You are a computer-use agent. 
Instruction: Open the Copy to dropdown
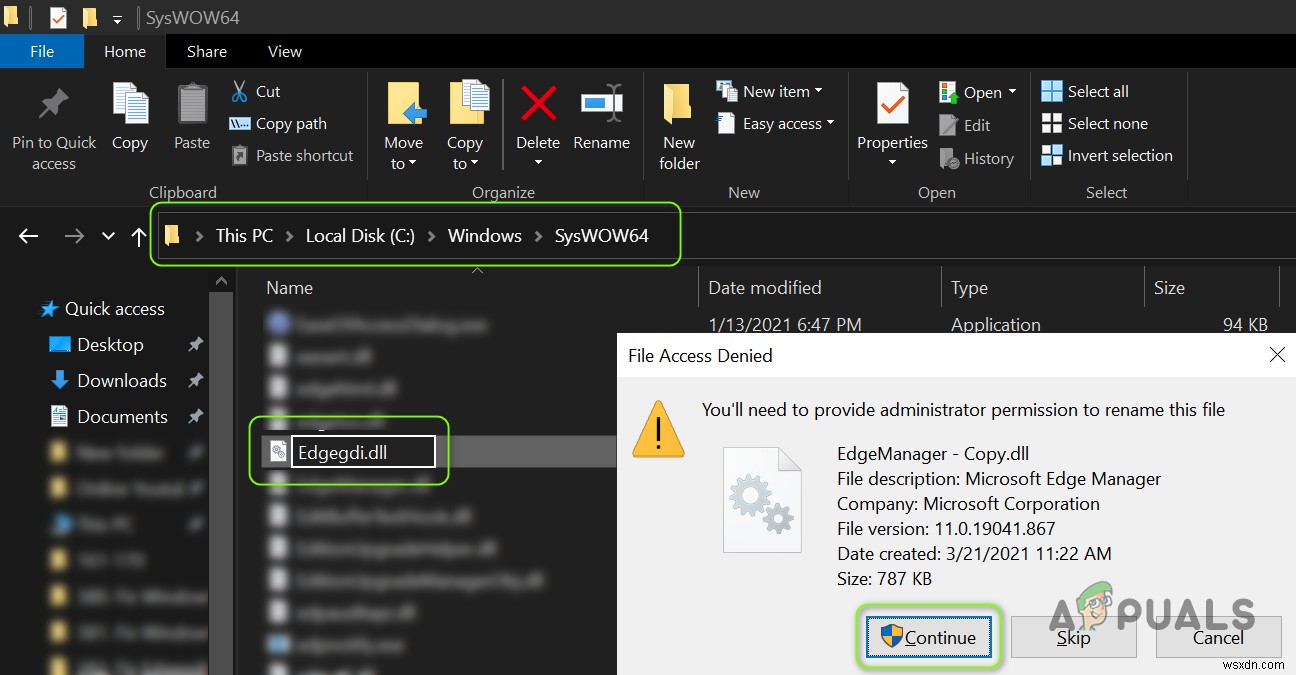465,127
